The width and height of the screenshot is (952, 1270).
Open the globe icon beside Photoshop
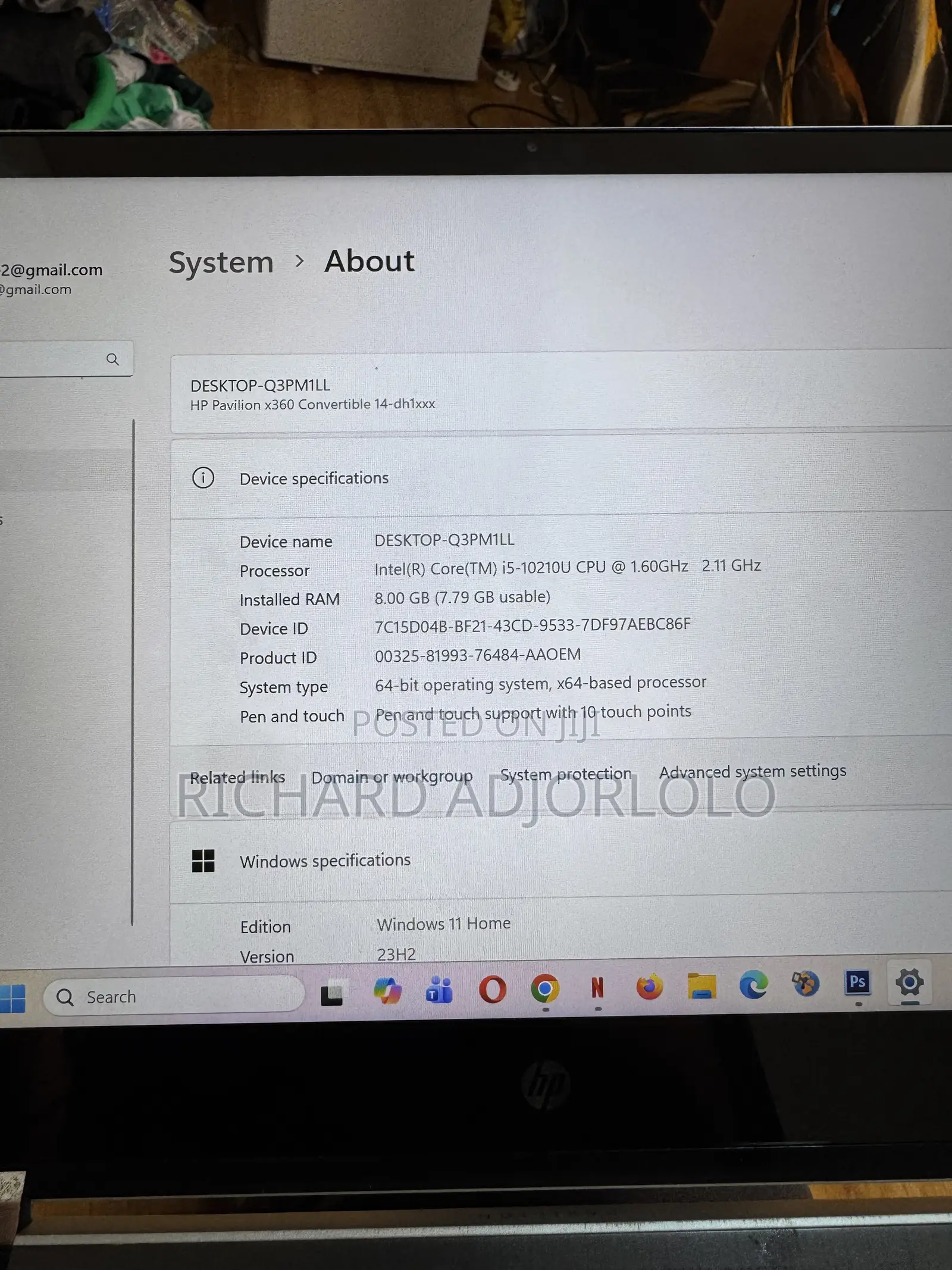click(805, 983)
